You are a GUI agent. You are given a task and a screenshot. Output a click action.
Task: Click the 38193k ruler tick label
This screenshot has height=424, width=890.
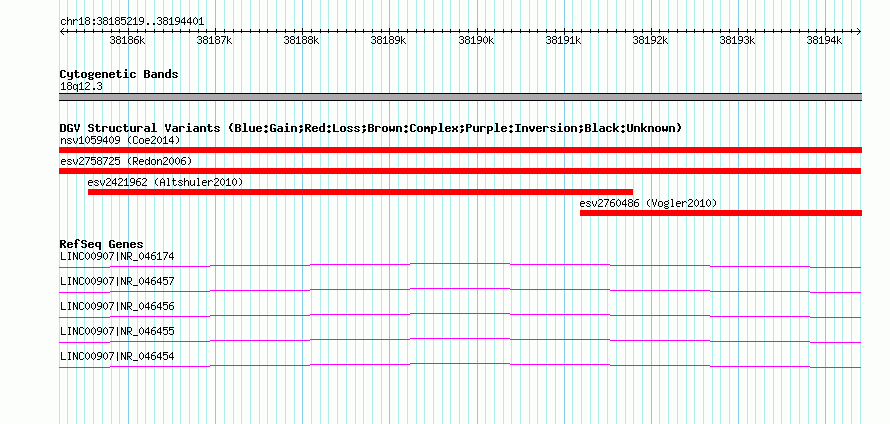[x=737, y=41]
